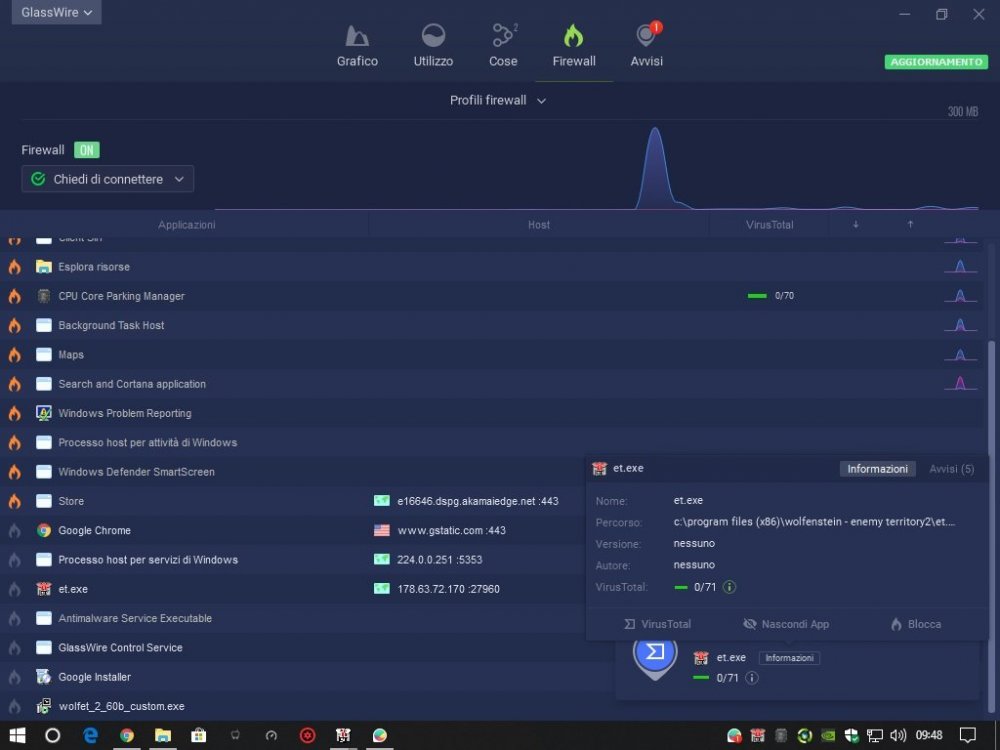Click Blocca to block et.exe

pyautogui.click(x=916, y=624)
